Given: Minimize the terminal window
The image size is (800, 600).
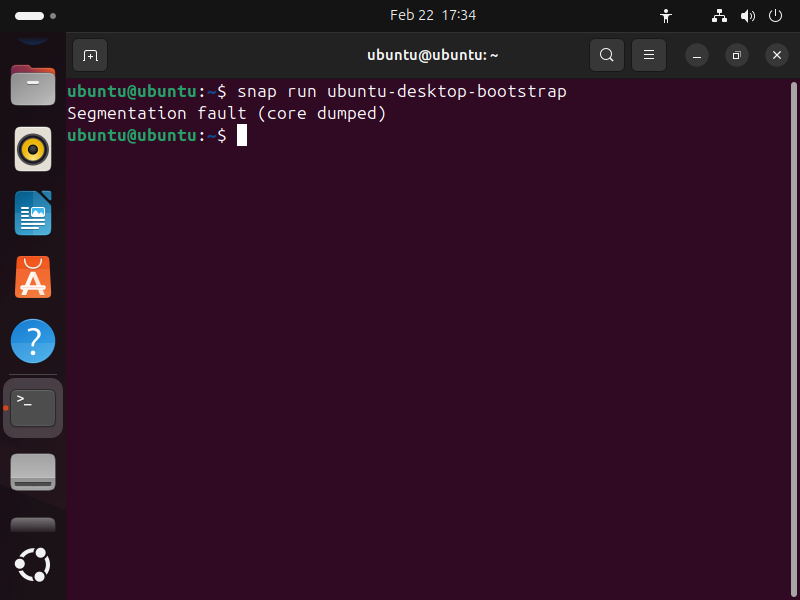Looking at the screenshot, I should pos(697,55).
